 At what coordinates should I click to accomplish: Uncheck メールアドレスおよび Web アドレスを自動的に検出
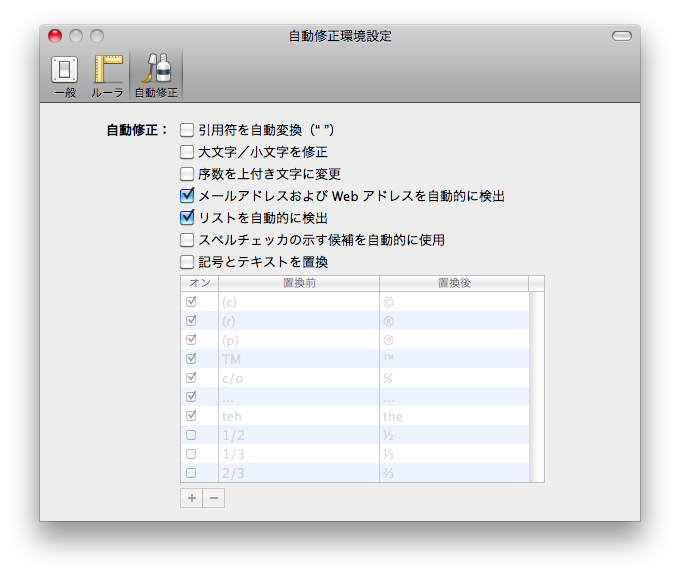pos(187,196)
